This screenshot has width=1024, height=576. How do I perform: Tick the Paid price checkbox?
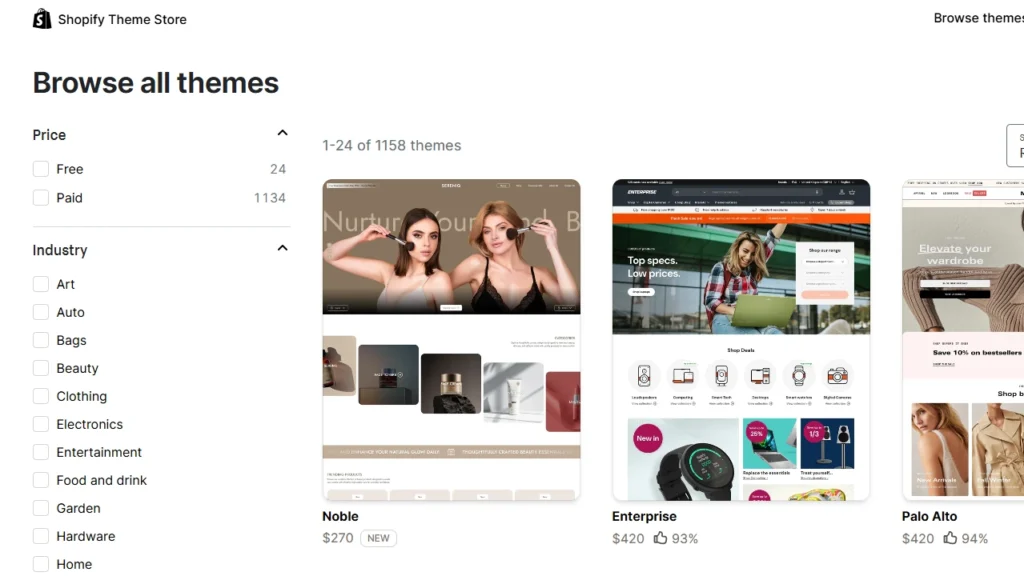[x=40, y=198]
